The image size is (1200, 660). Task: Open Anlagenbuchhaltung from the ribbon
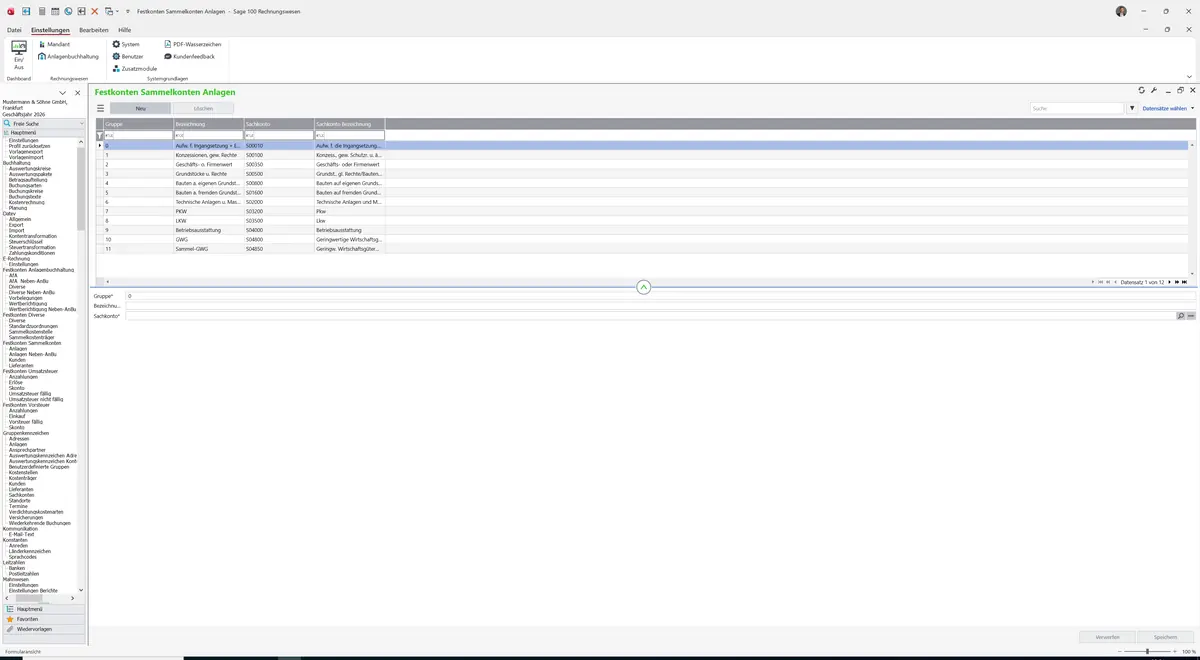point(68,56)
